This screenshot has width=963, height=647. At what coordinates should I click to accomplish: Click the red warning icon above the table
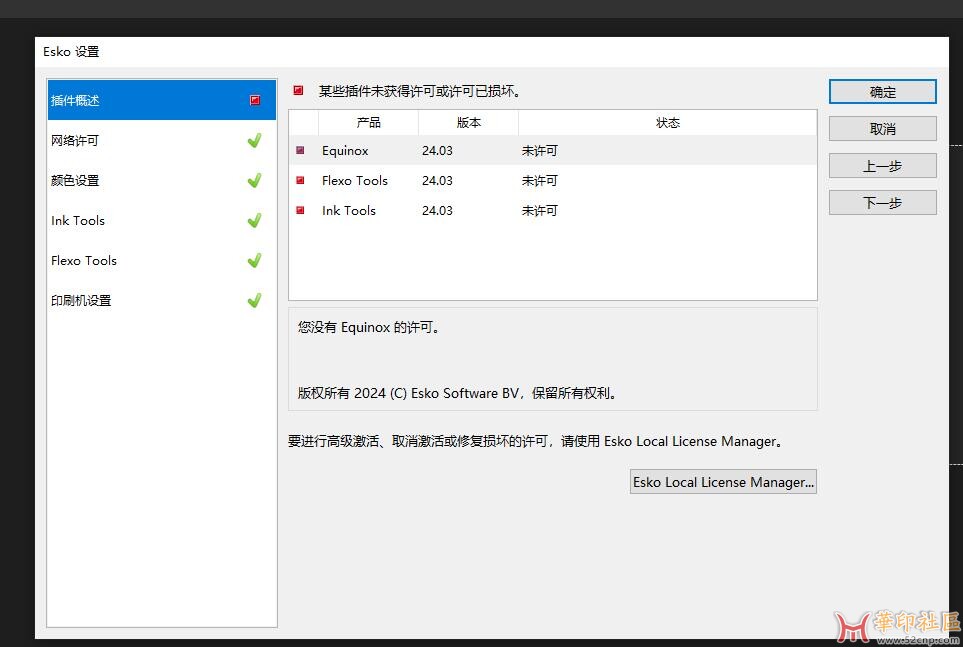[x=298, y=90]
